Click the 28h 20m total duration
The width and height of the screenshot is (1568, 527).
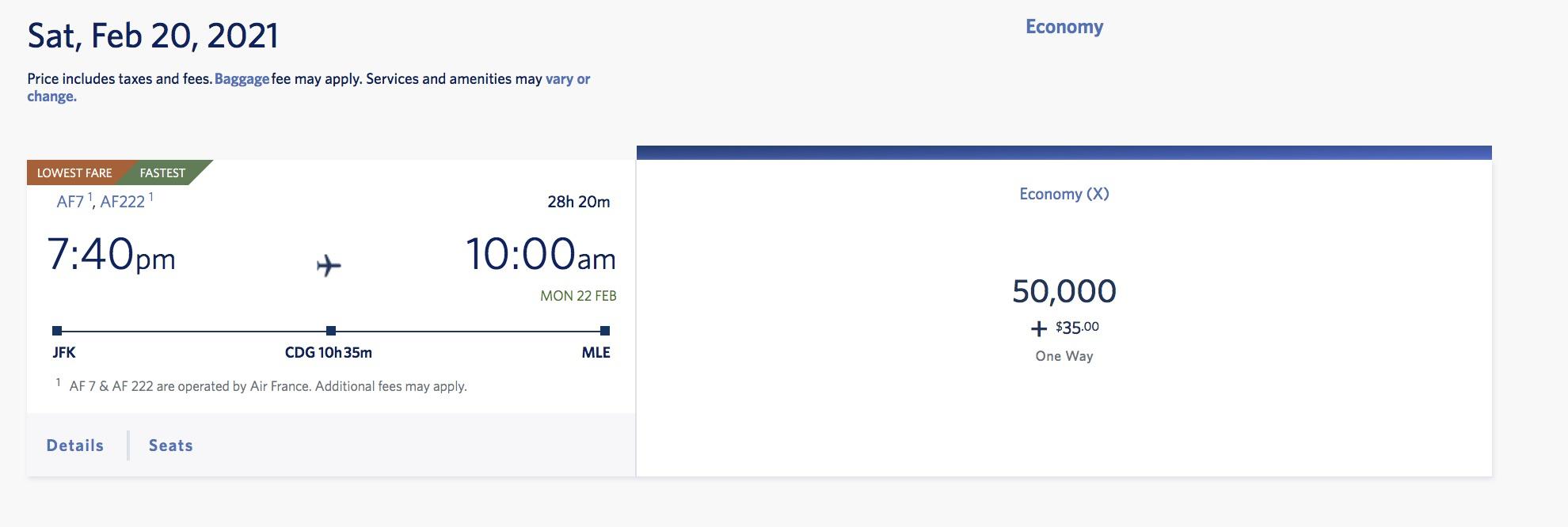(579, 202)
